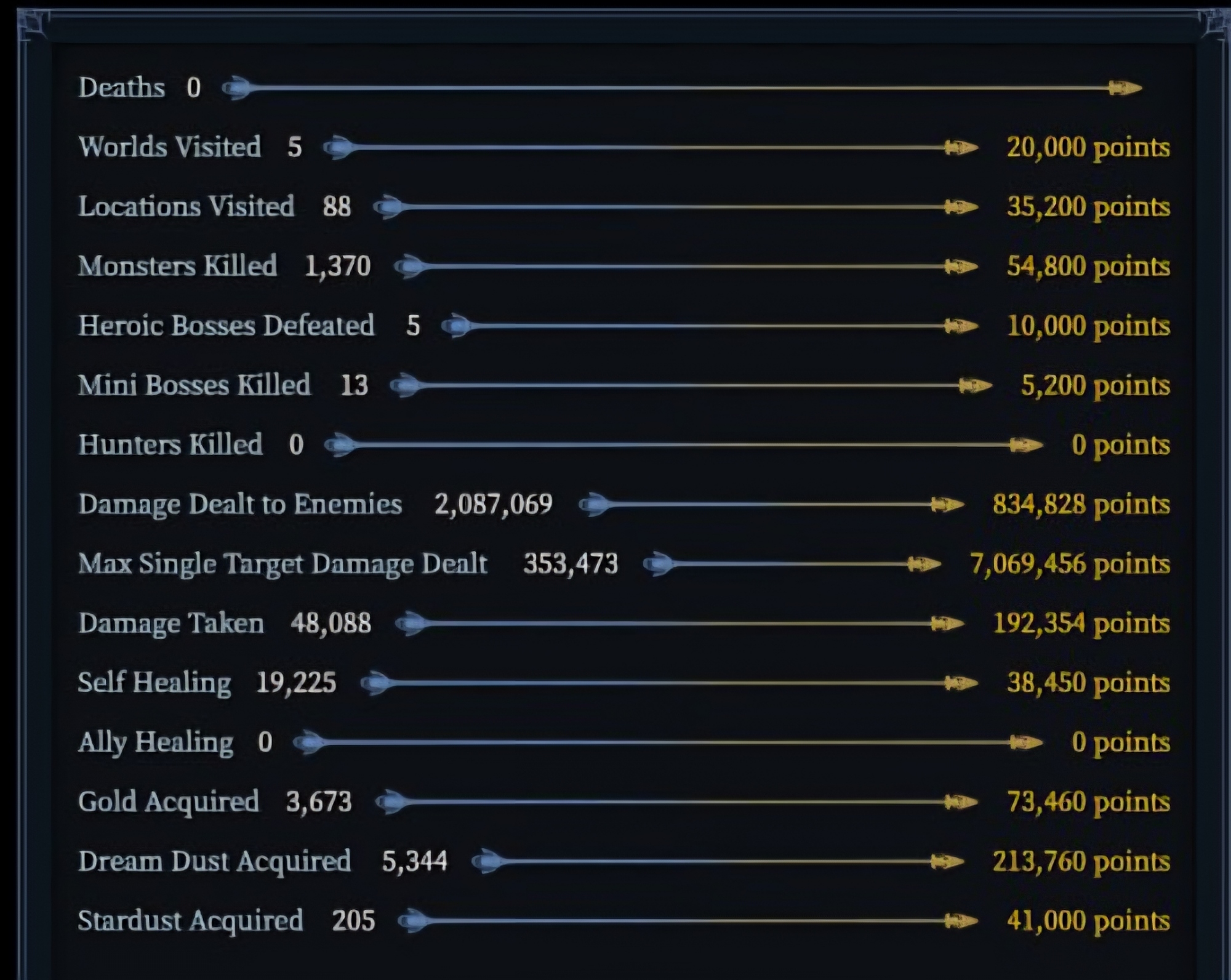Click the 834,828 points score

coord(1081,505)
